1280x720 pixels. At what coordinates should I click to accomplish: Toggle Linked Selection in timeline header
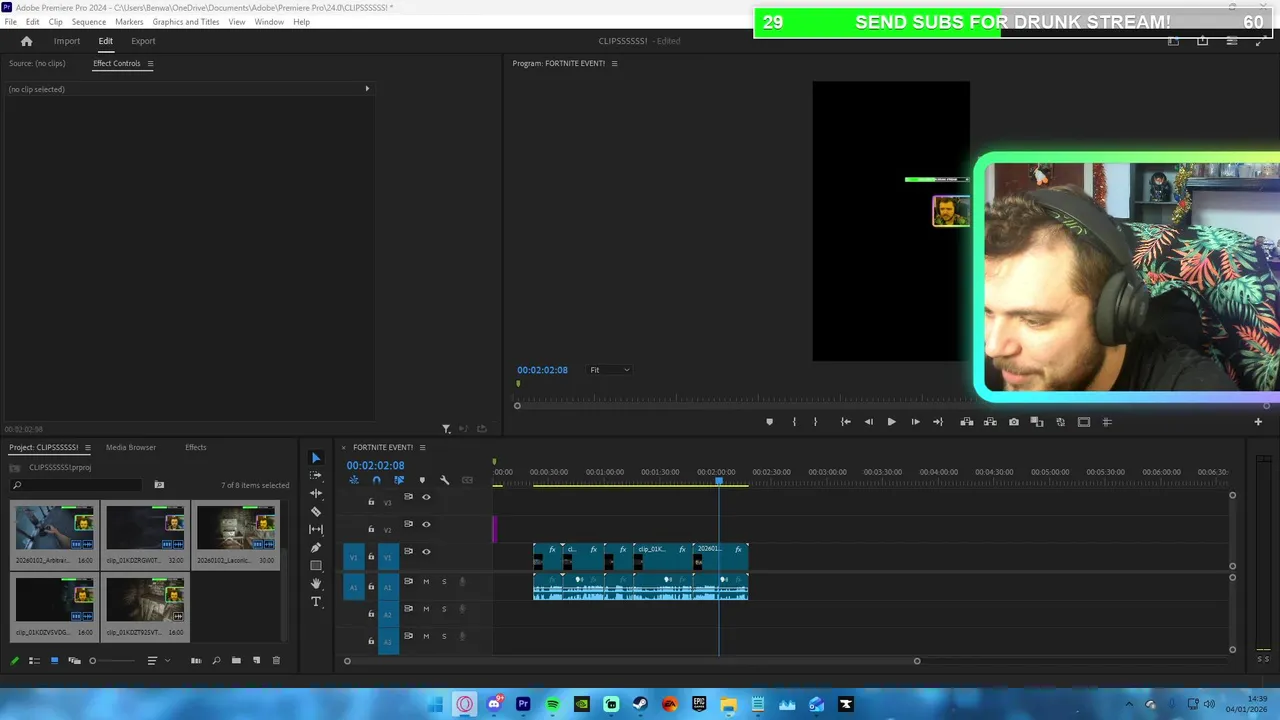(x=399, y=480)
